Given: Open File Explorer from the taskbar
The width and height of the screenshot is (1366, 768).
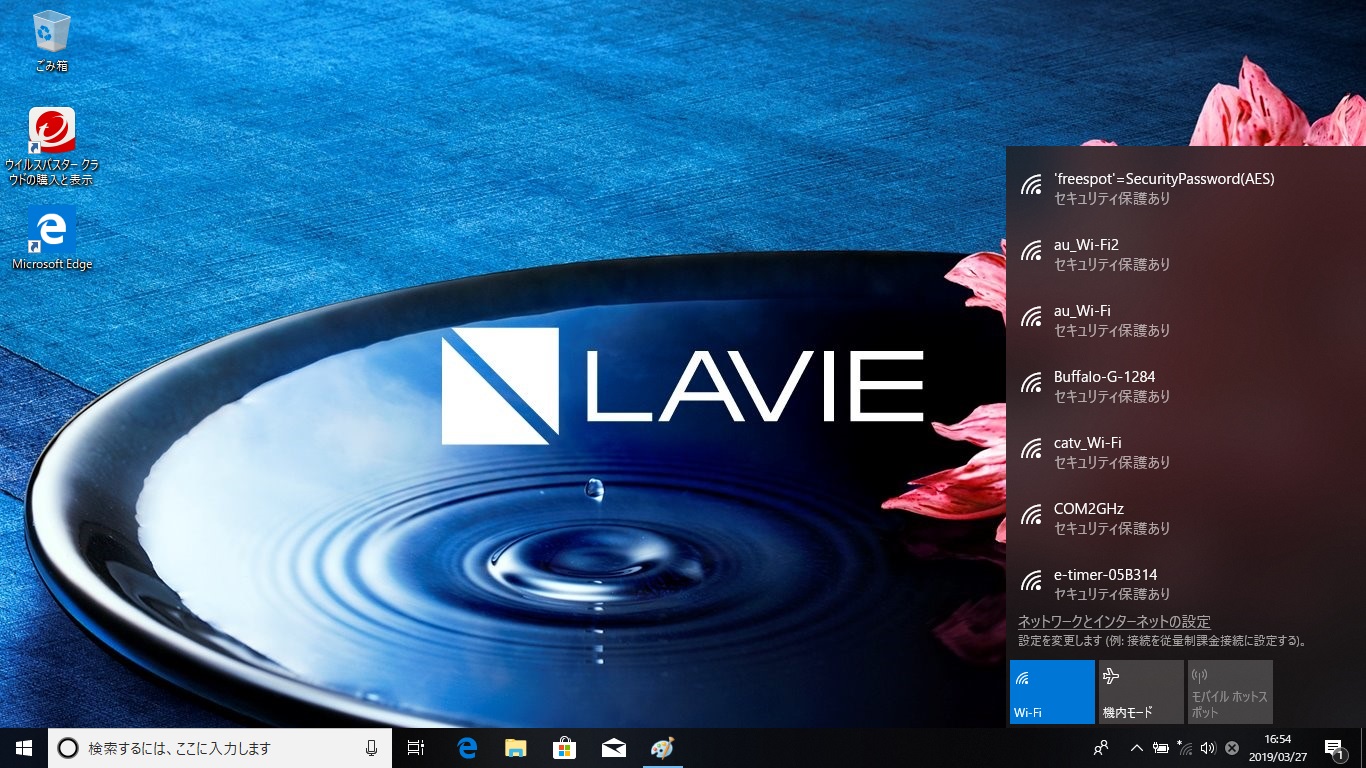Looking at the screenshot, I should coord(515,747).
